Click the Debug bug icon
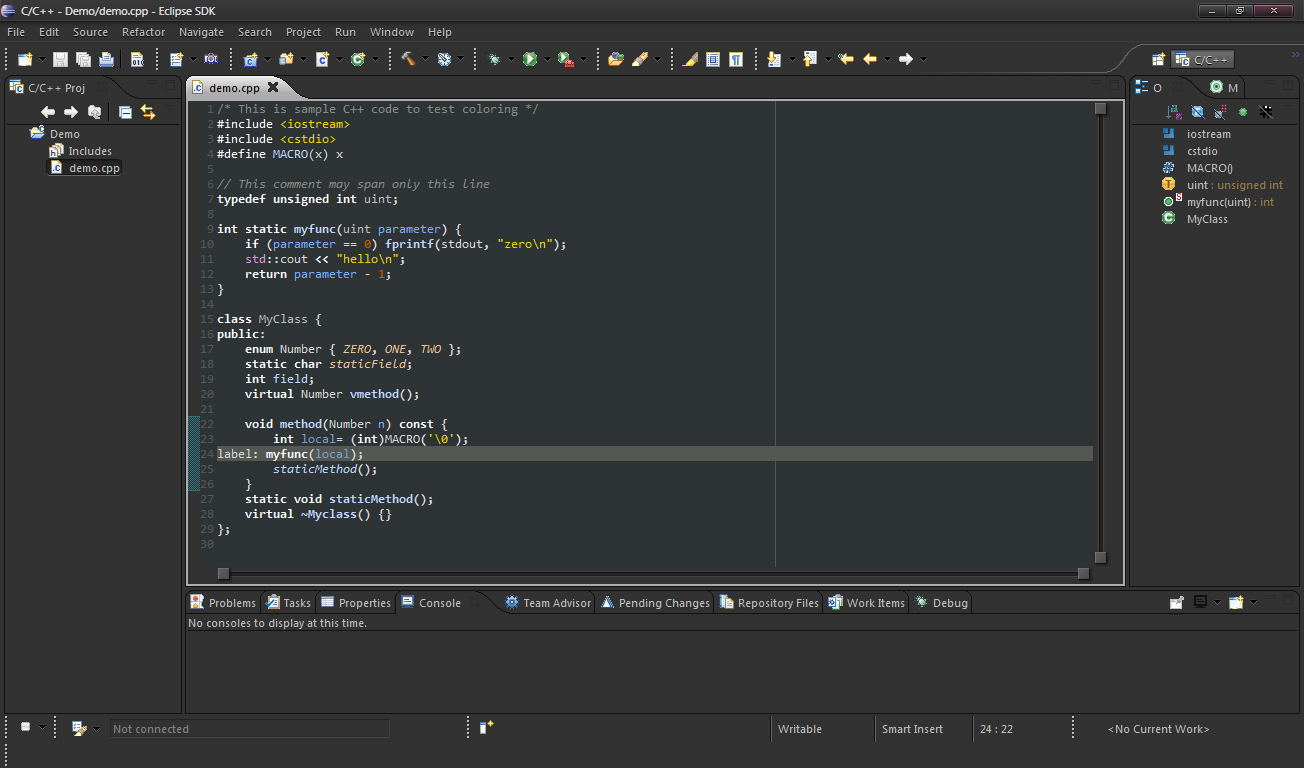This screenshot has height=768, width=1304. [x=495, y=59]
